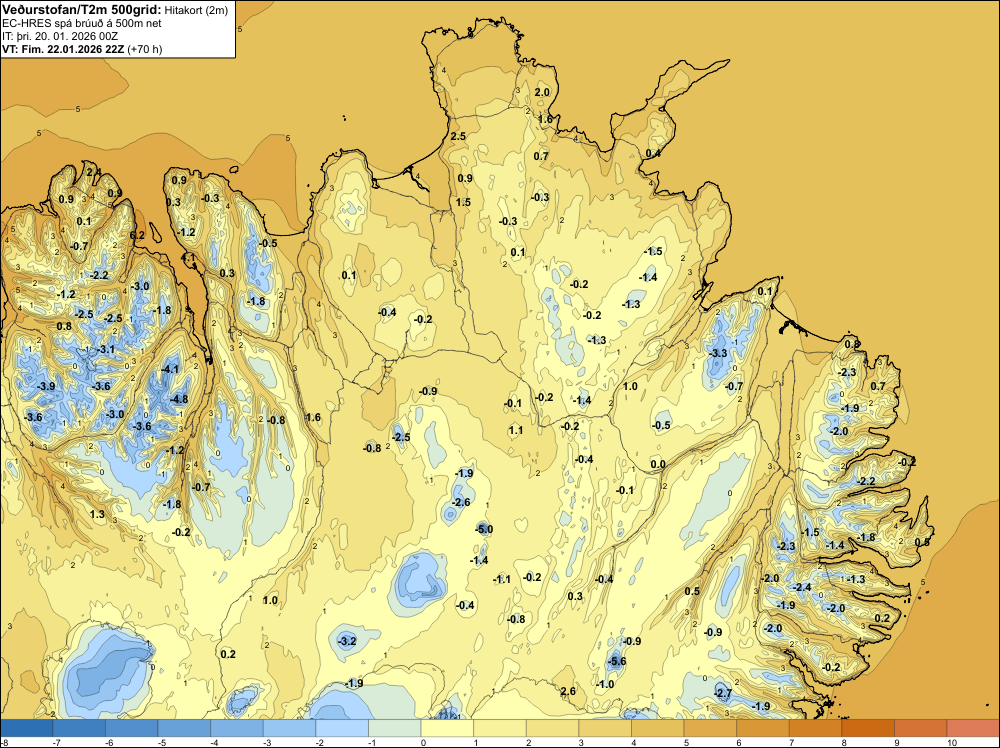
Task: Pick the '-3.2' temperature reading
Action: tap(346, 641)
